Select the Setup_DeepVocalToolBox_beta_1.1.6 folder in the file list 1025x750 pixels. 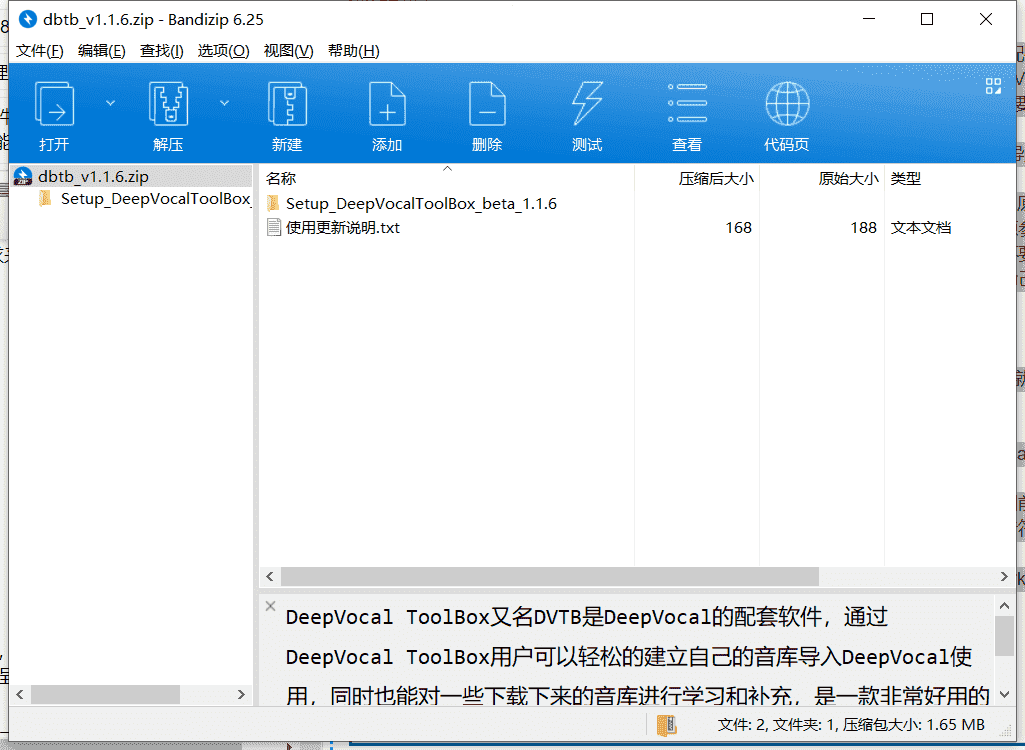coord(421,203)
